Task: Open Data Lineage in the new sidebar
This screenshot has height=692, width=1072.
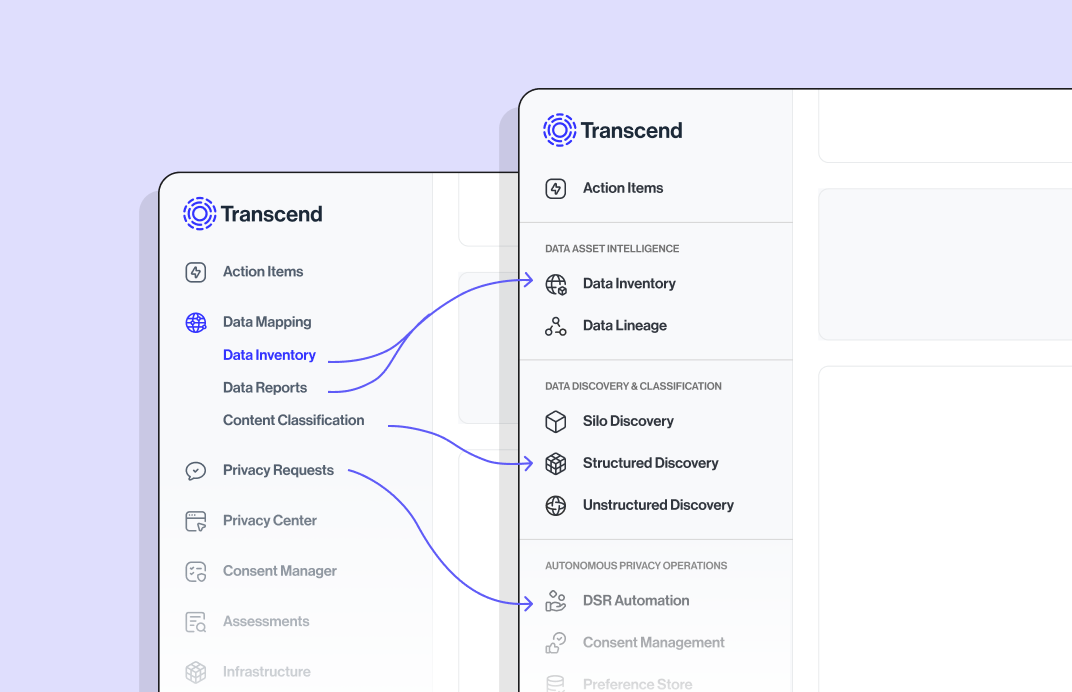Action: 625,325
